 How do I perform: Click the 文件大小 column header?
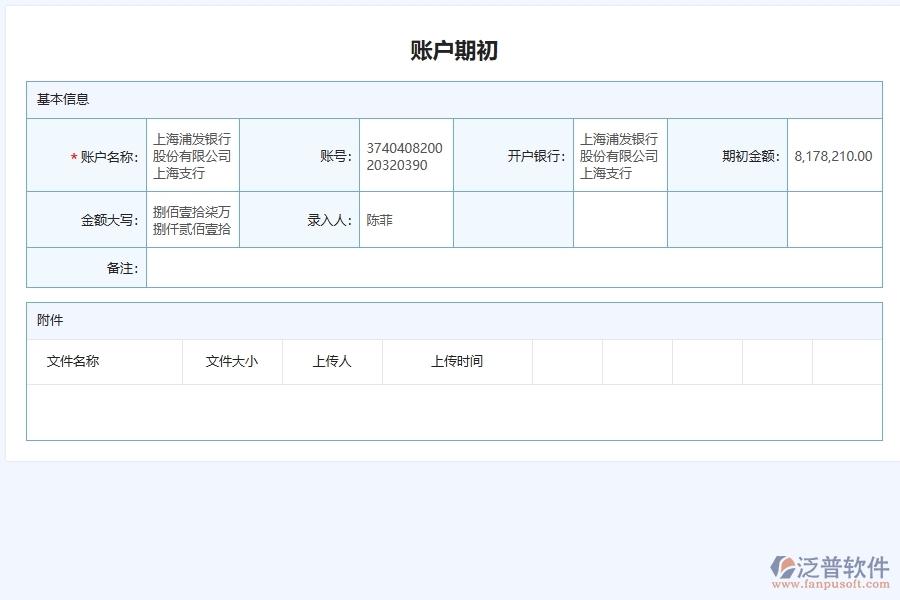click(232, 362)
